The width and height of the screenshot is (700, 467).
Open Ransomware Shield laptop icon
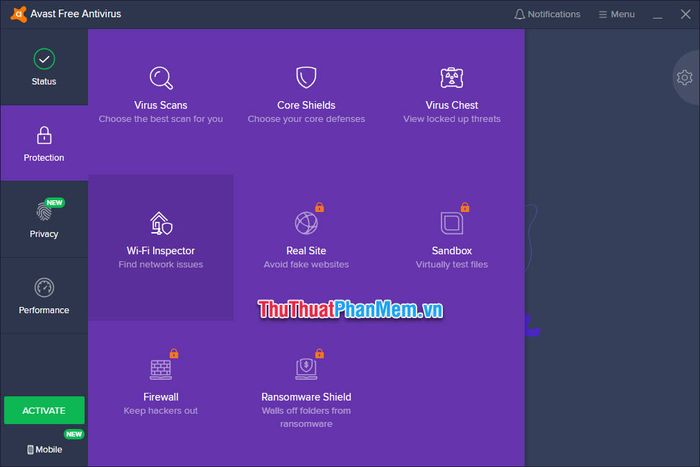click(306, 369)
